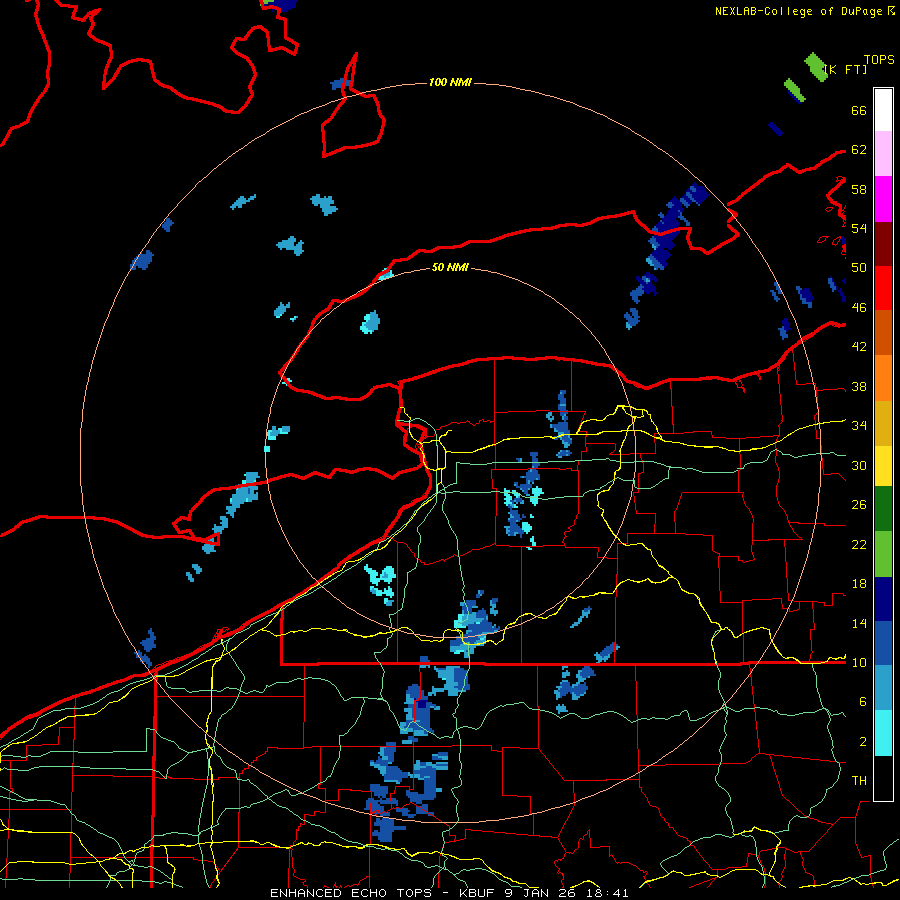Click the black TH legend band

[883, 778]
